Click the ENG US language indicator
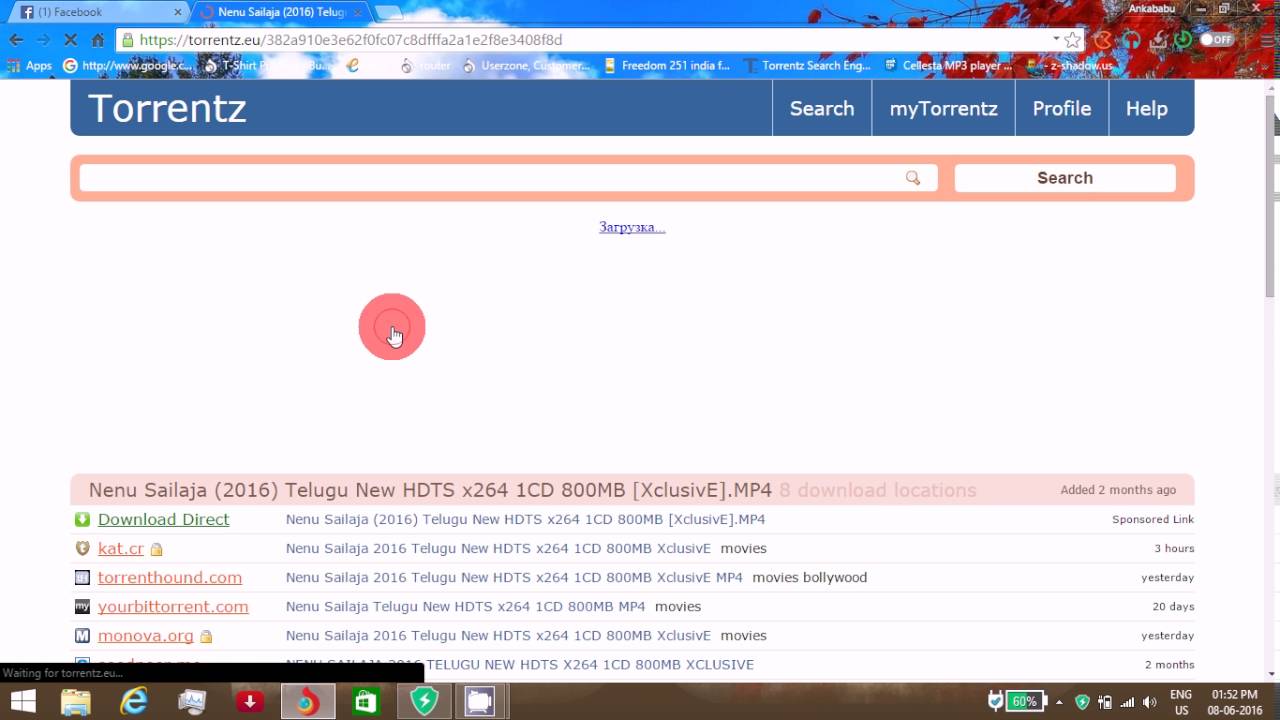This screenshot has height=720, width=1280. [1181, 701]
